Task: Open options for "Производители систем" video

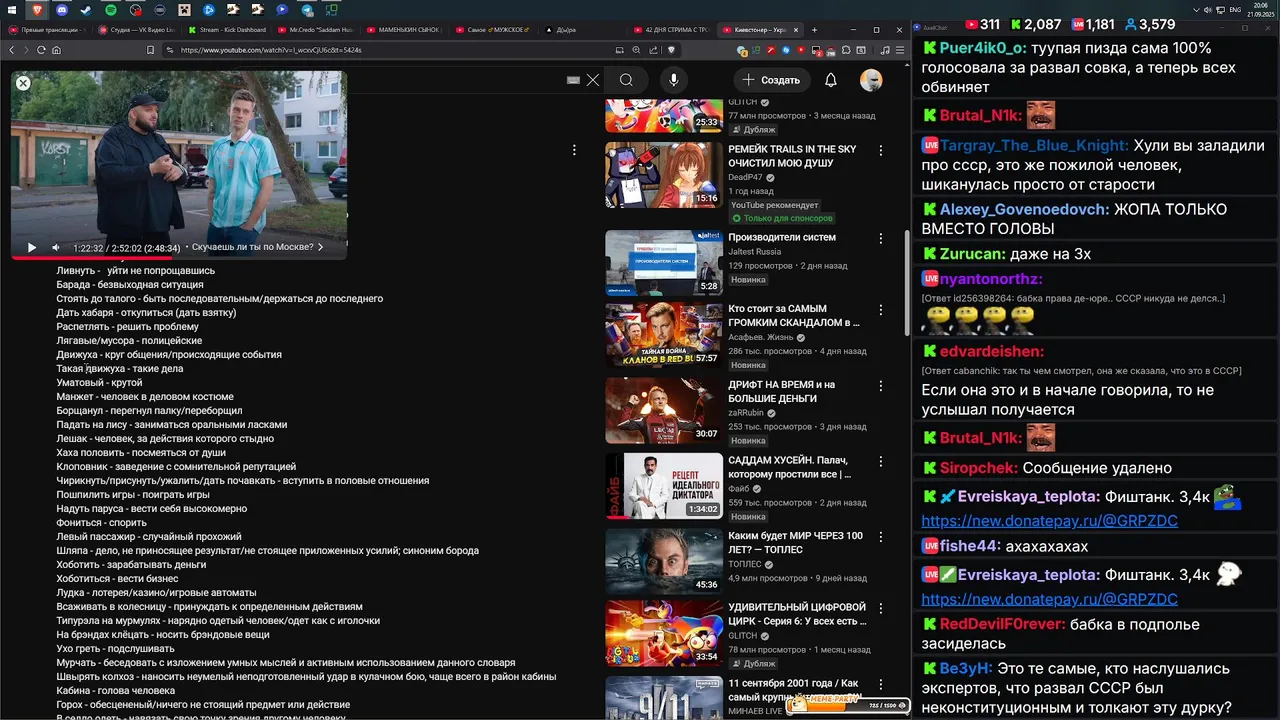Action: point(881,239)
